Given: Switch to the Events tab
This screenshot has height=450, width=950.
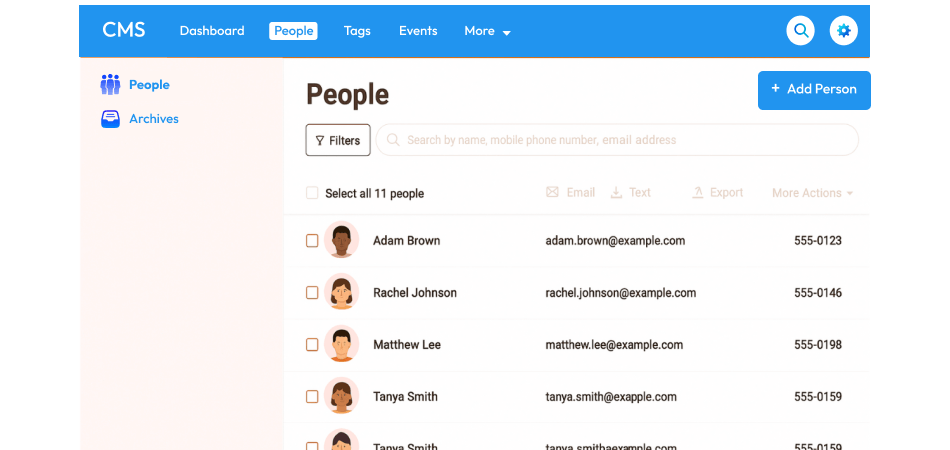Looking at the screenshot, I should tap(418, 31).
